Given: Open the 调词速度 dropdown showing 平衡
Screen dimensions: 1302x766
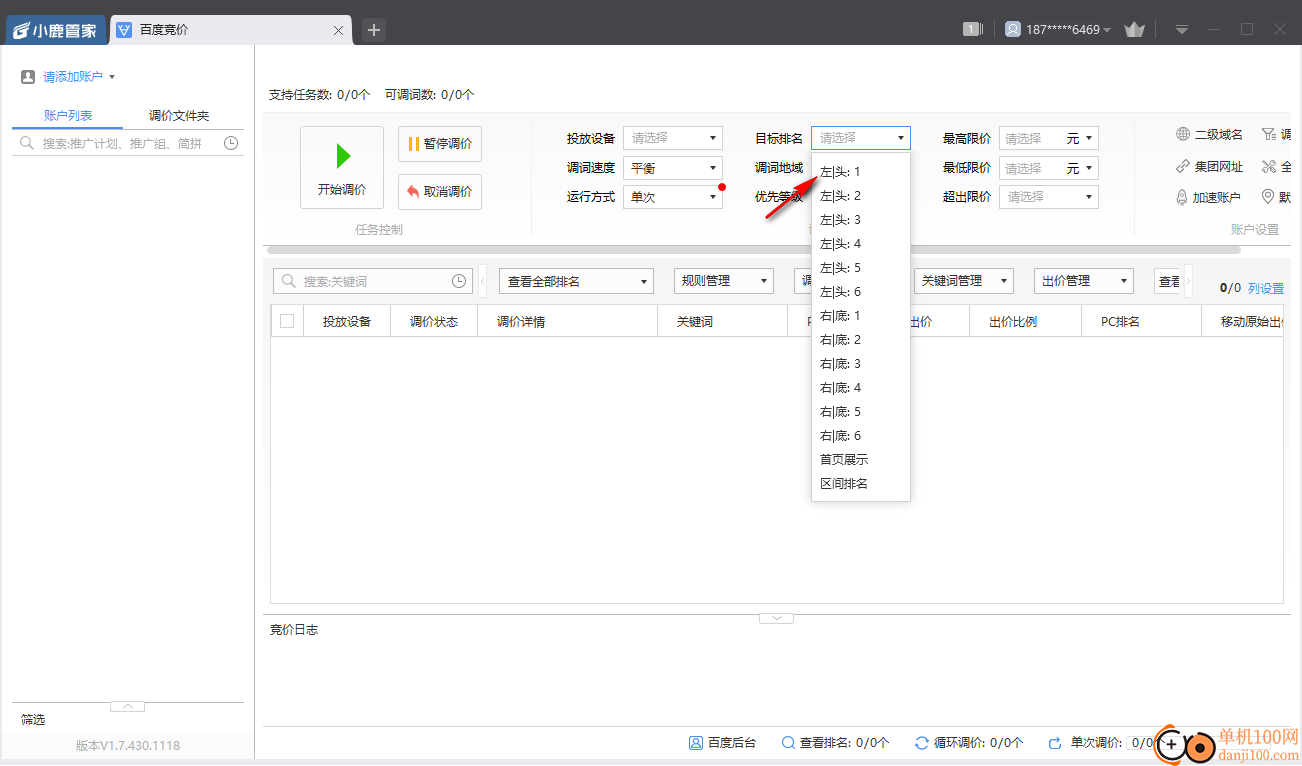Looking at the screenshot, I should coord(673,168).
